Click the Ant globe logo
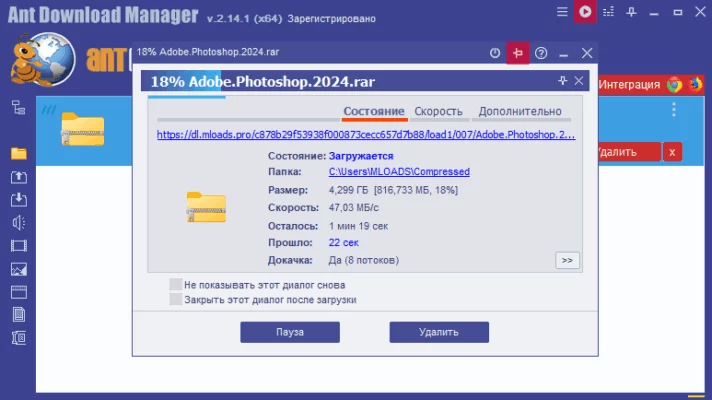Image resolution: width=712 pixels, height=400 pixels. [x=43, y=59]
